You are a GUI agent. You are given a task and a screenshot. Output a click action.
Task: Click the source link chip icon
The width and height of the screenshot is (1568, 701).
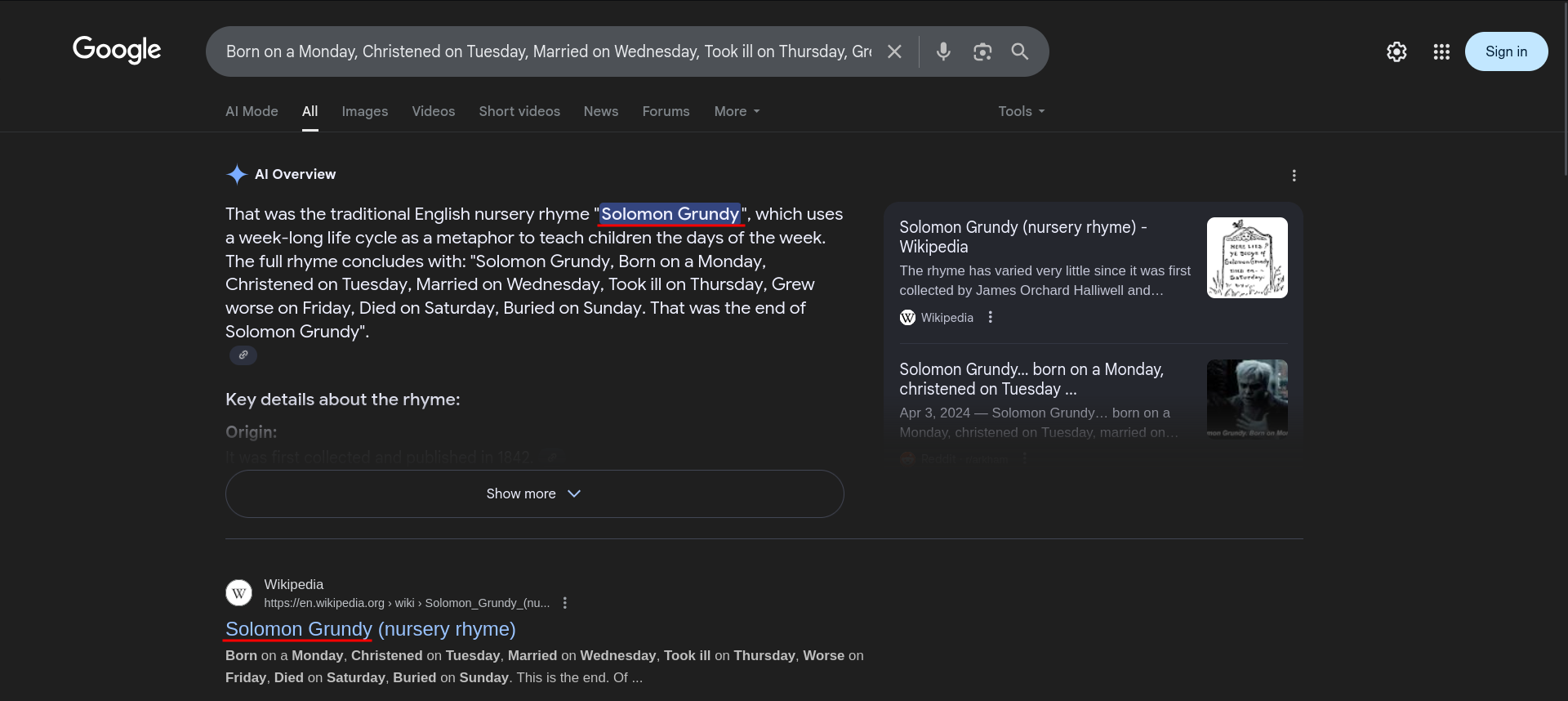click(x=243, y=355)
